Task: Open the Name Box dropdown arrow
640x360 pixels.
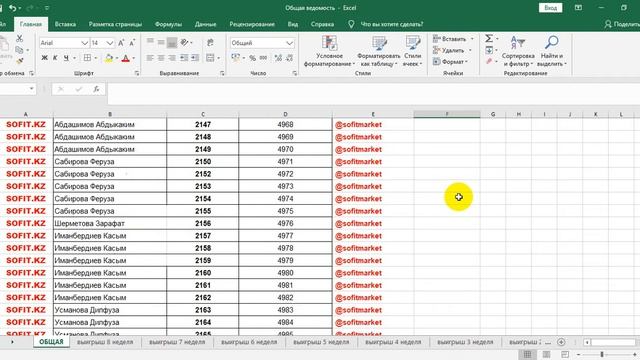Action: [31, 89]
